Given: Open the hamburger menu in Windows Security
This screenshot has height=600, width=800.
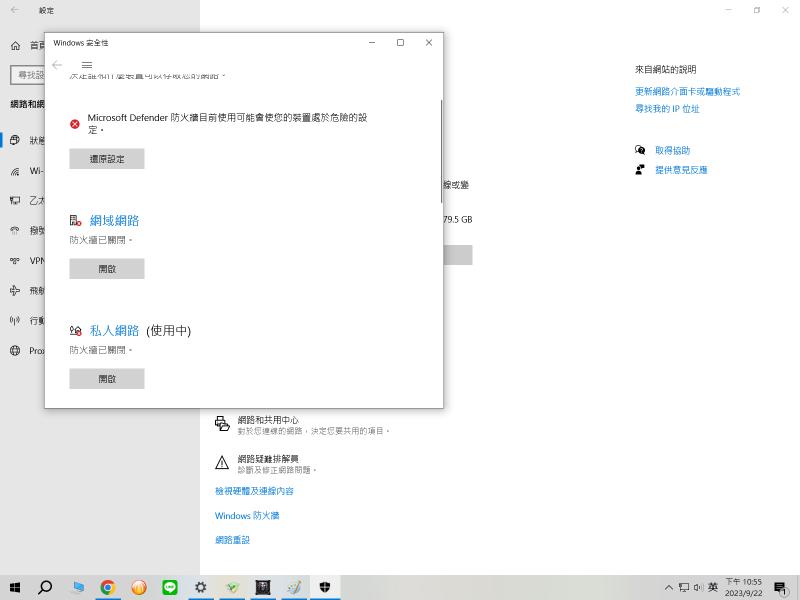Looking at the screenshot, I should (87, 65).
